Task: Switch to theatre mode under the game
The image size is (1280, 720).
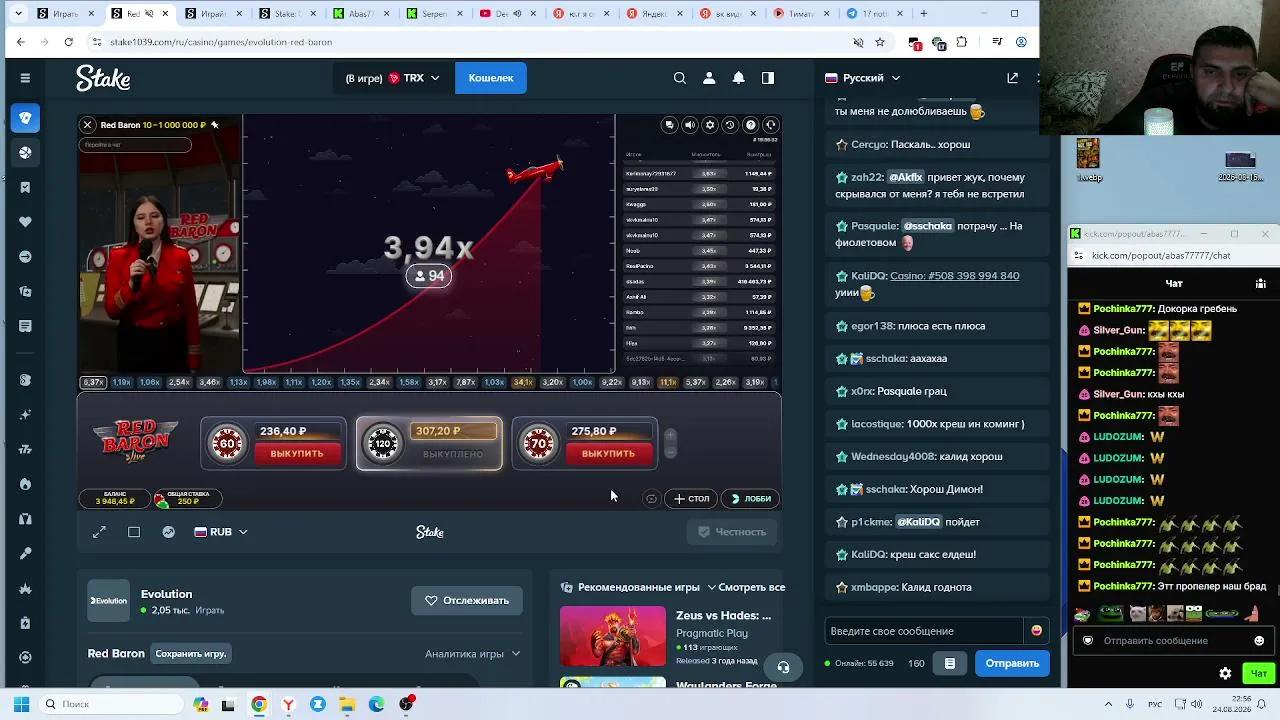Action: tap(134, 532)
